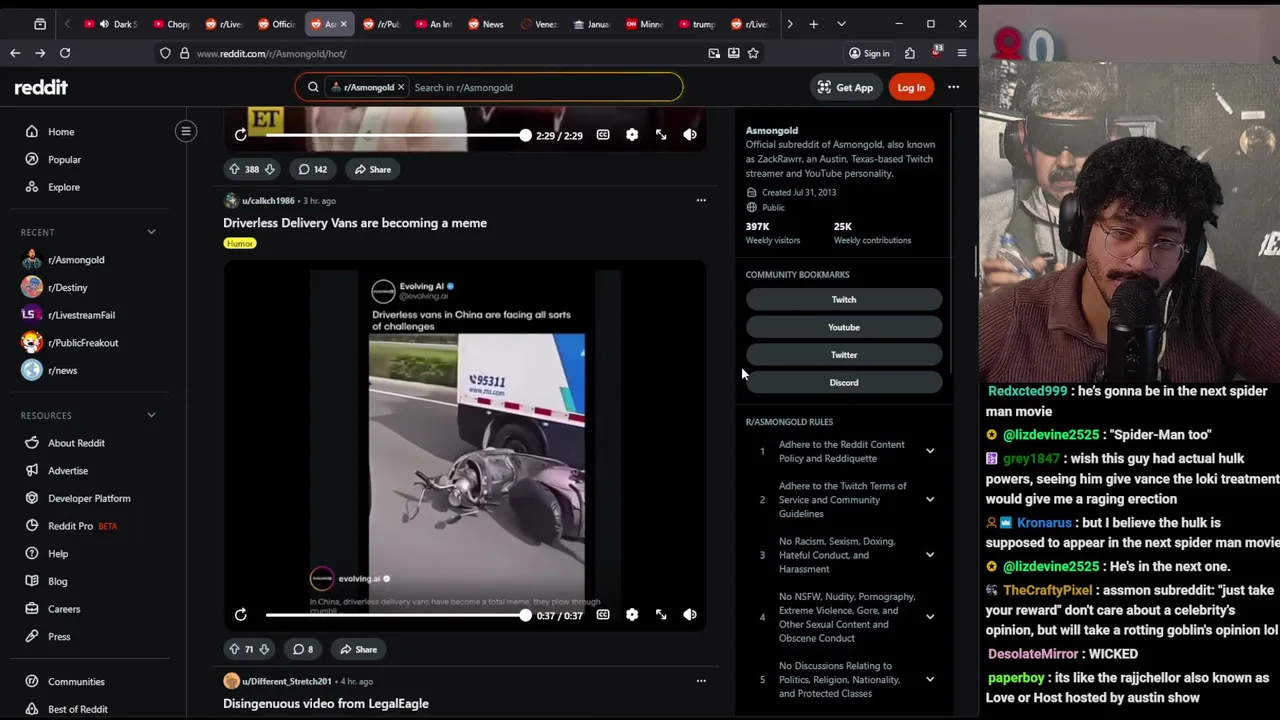
Task: Open a new browser tab
Action: (814, 24)
